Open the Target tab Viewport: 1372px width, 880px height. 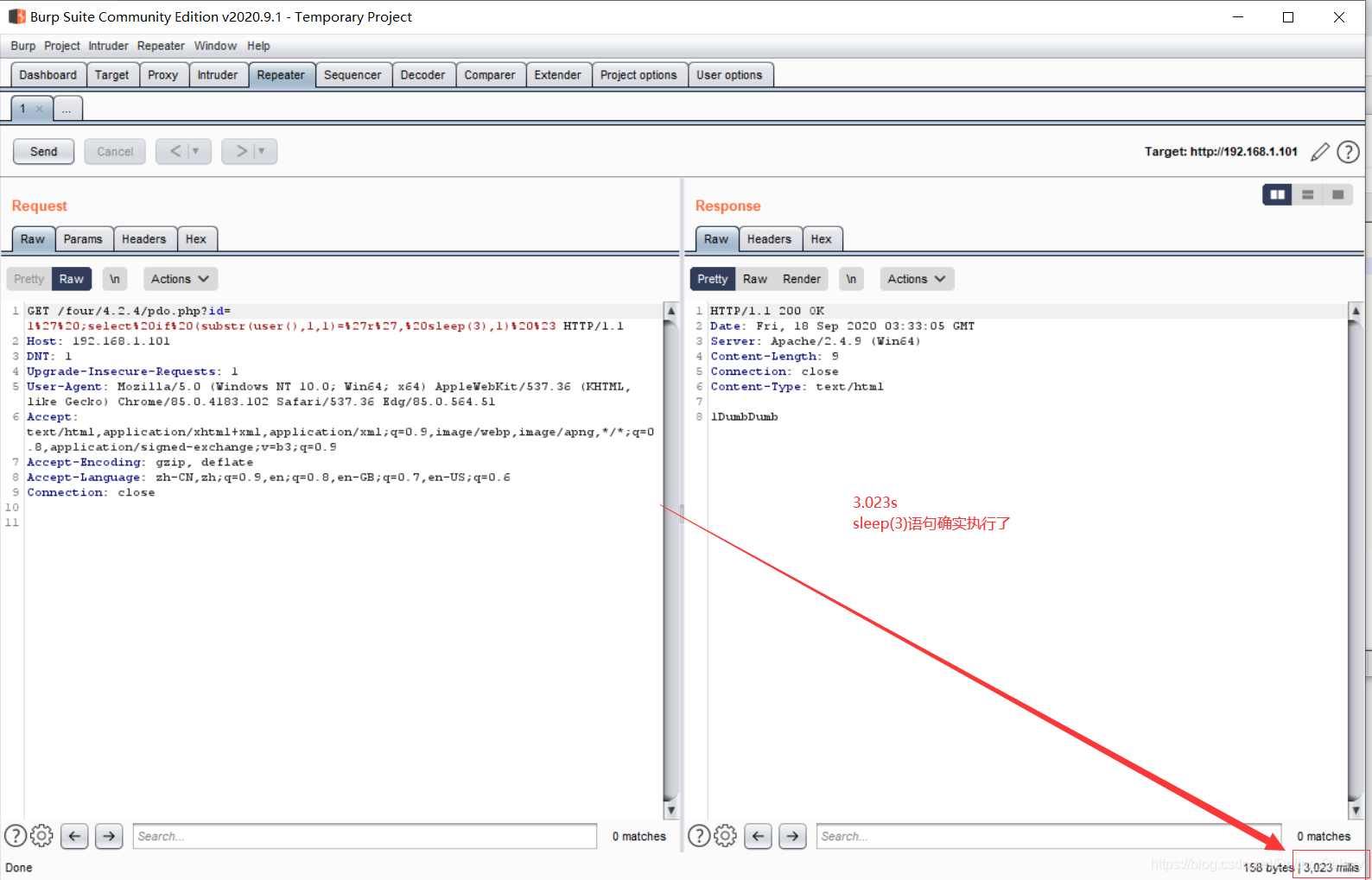[x=112, y=75]
